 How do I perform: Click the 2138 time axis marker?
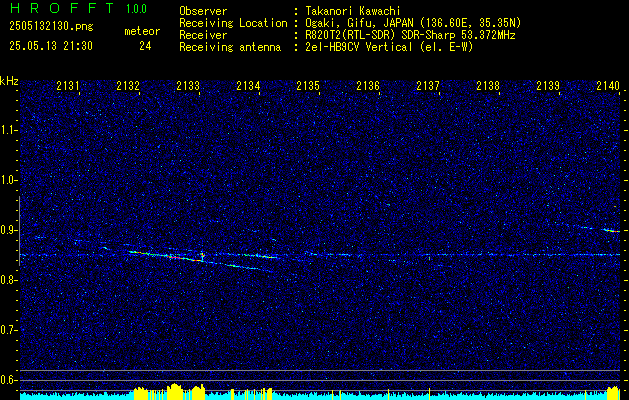click(x=488, y=85)
